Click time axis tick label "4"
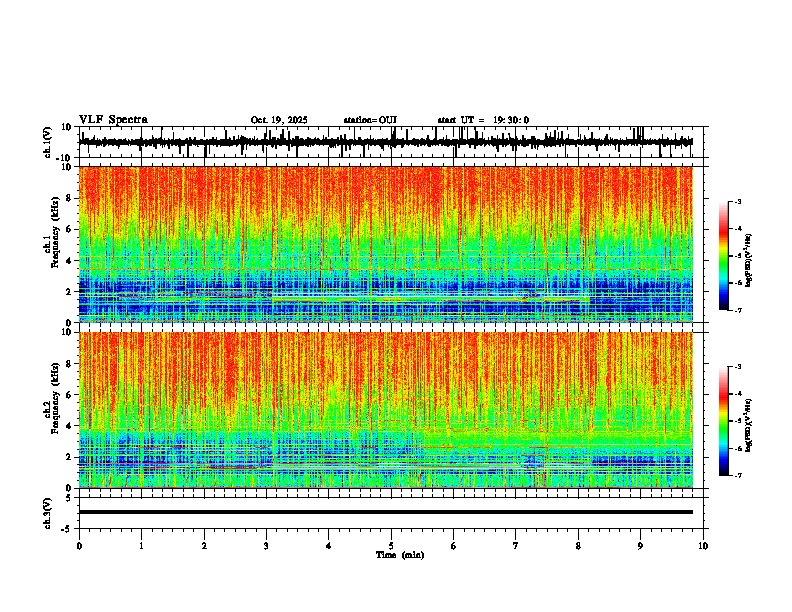792x612 pixels. click(328, 546)
